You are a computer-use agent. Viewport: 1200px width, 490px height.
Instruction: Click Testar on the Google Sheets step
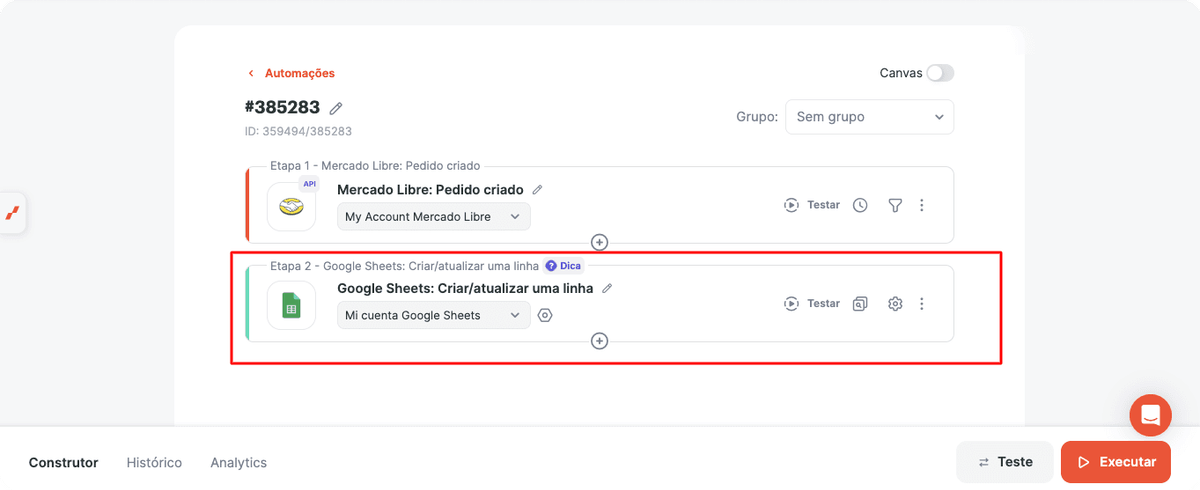tap(812, 303)
